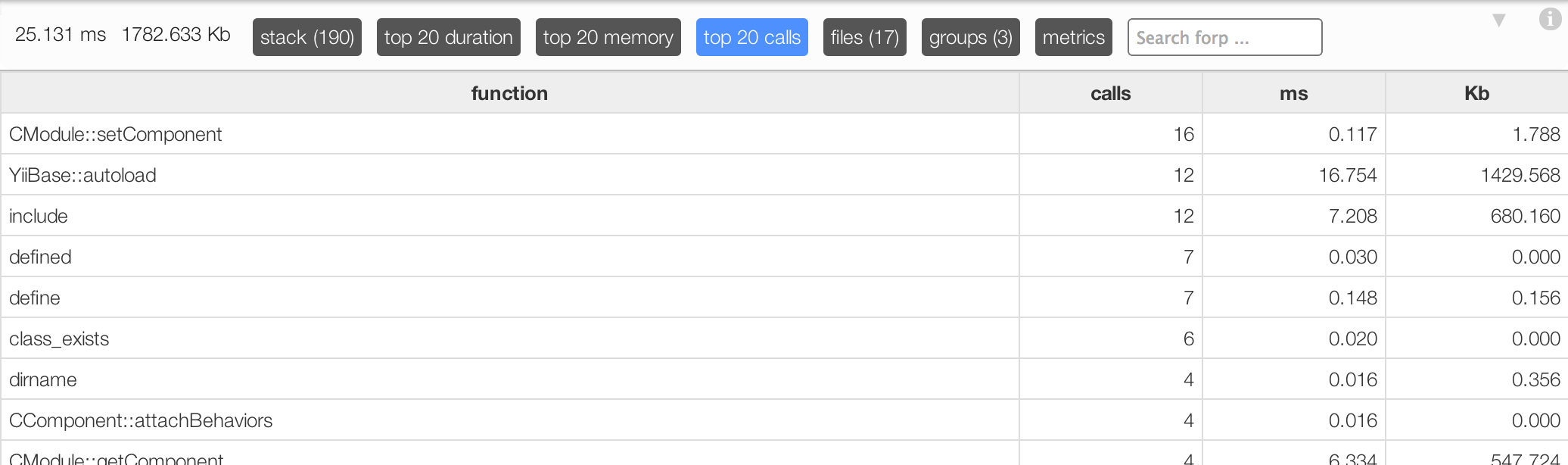Sort by the Kb column header
Viewport: 1568px width, 465px height.
tap(1476, 93)
